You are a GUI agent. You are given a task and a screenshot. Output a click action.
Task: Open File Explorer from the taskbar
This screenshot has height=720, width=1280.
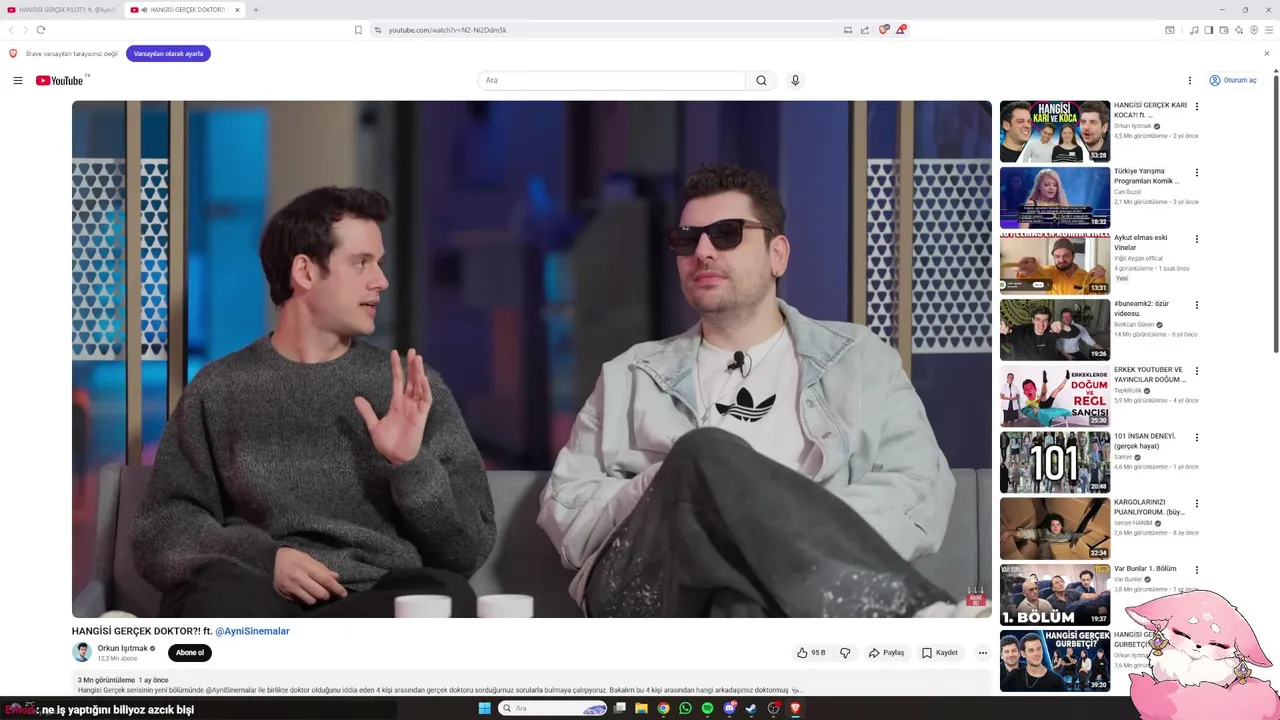pyautogui.click(x=641, y=708)
